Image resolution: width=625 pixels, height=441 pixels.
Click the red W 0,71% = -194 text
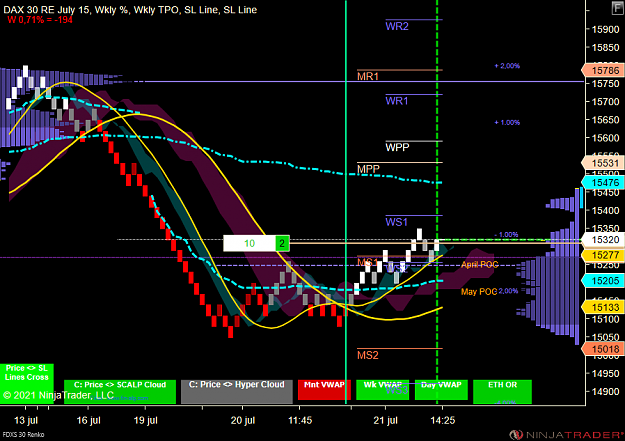(40, 20)
